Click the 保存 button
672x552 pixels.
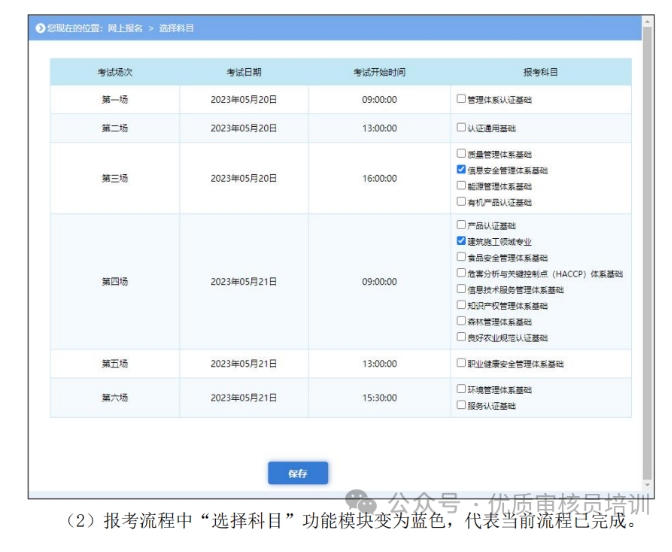tap(297, 473)
